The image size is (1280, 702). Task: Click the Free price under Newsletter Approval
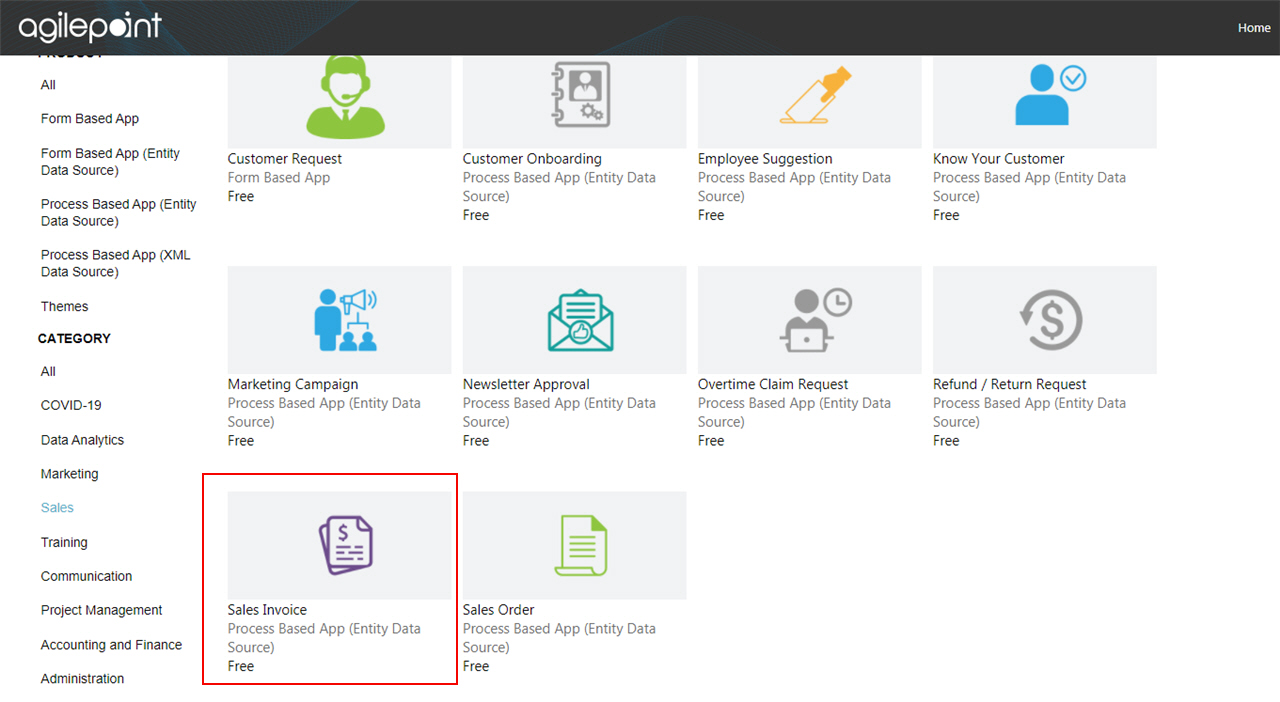[x=476, y=441]
